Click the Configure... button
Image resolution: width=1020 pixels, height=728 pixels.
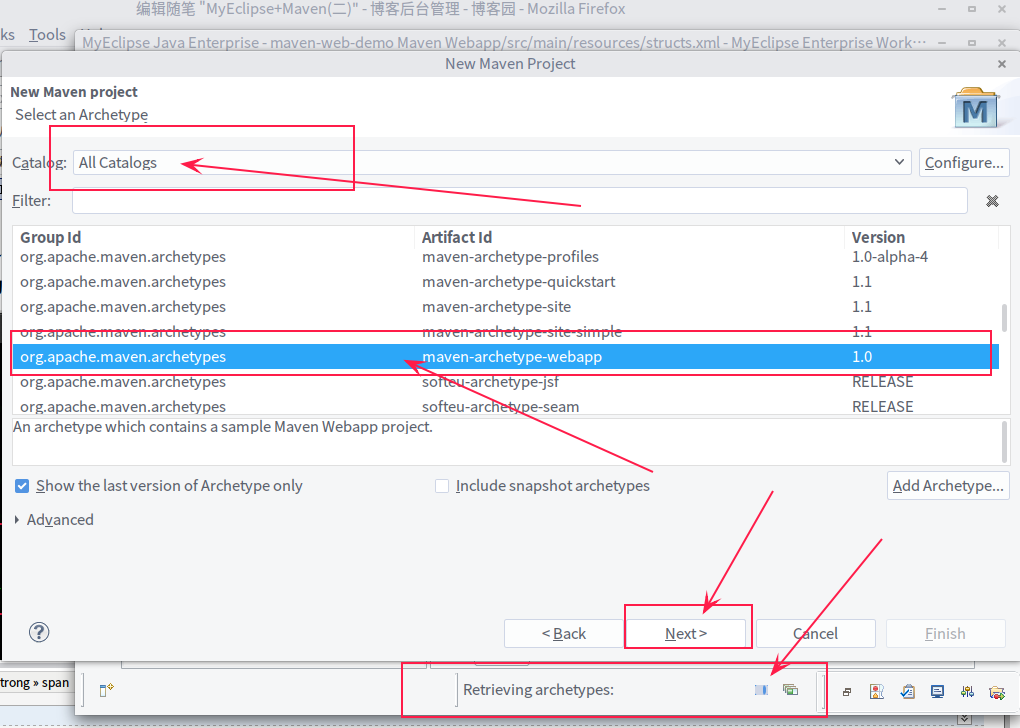(964, 163)
